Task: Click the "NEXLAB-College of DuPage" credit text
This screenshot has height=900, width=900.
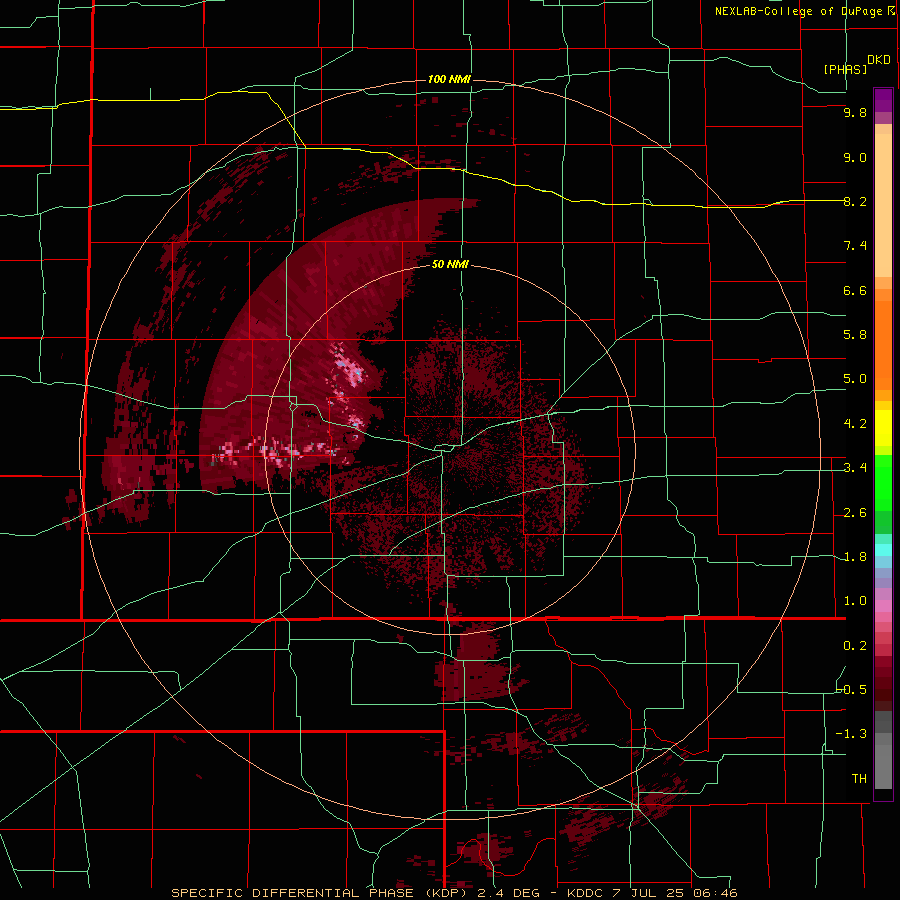Action: point(798,11)
